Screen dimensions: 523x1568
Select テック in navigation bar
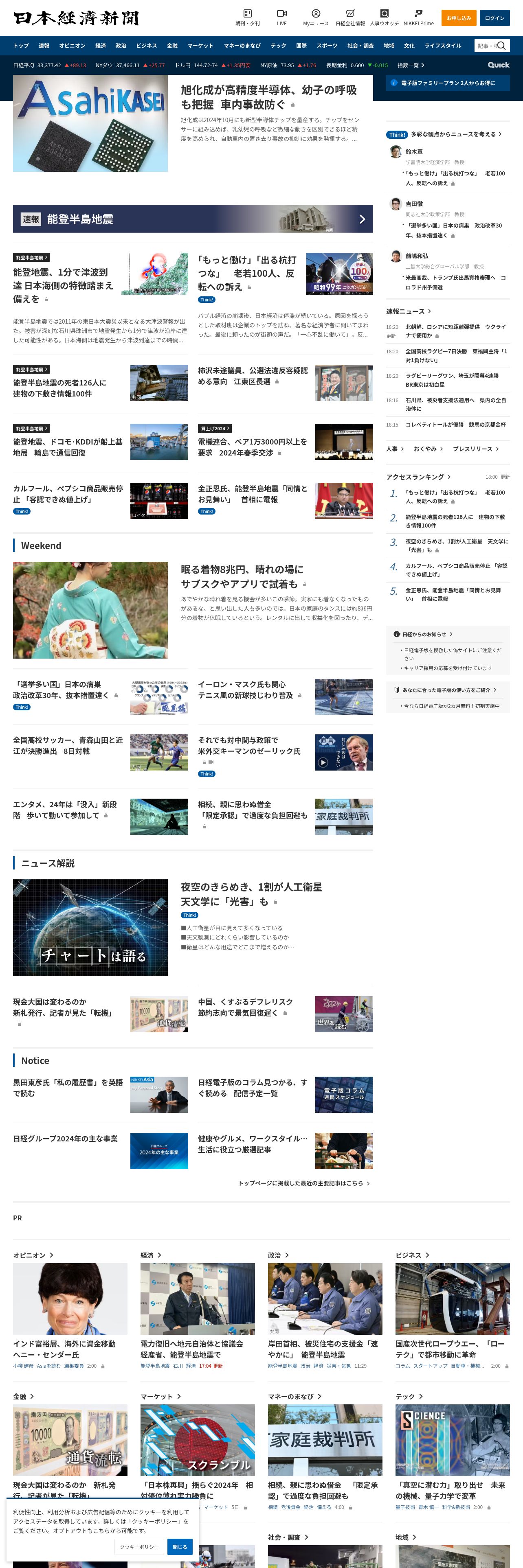point(278,46)
